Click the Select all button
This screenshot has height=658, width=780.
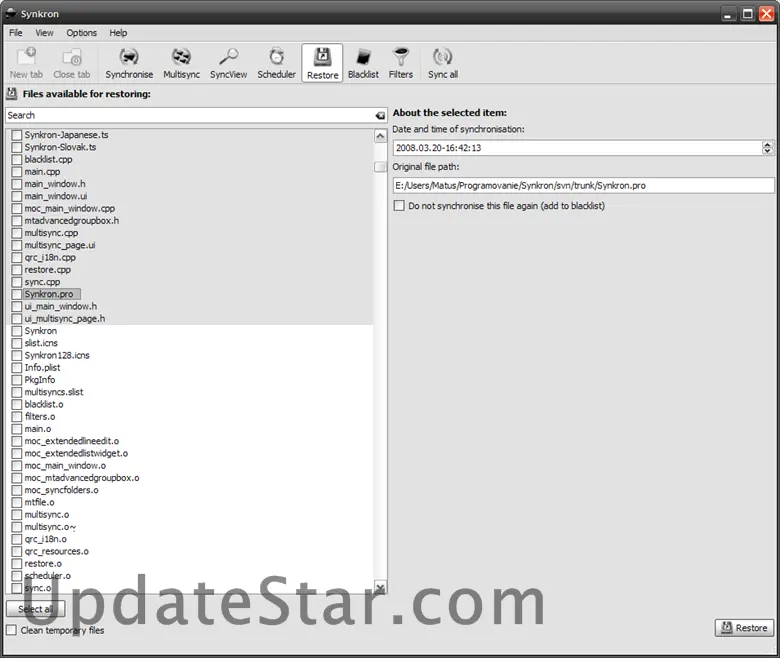(x=35, y=609)
